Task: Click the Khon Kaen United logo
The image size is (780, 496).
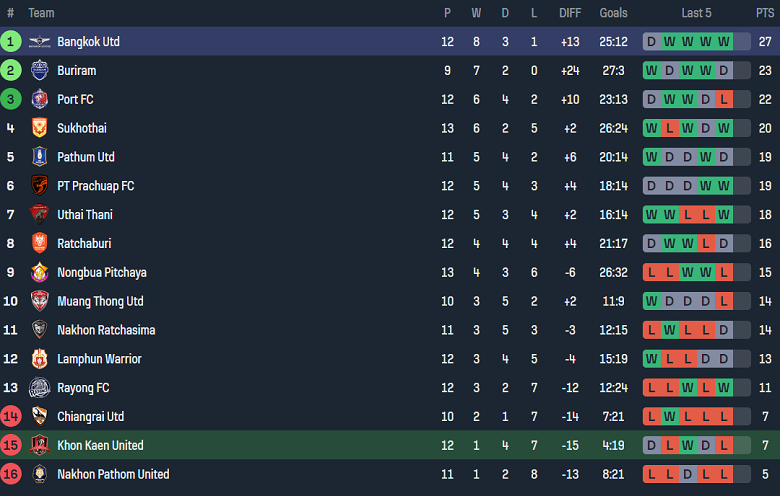Action: point(40,445)
